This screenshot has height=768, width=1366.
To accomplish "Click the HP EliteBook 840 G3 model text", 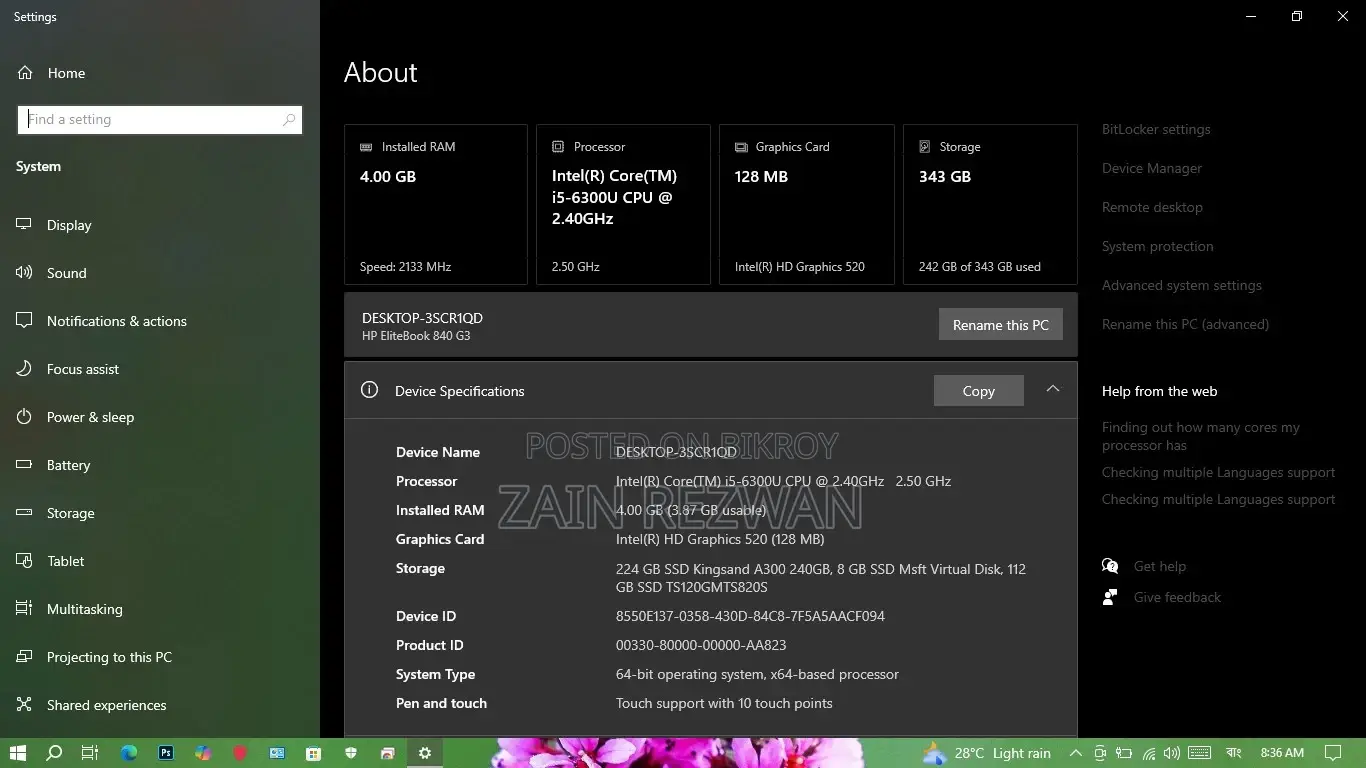I will click(x=416, y=336).
